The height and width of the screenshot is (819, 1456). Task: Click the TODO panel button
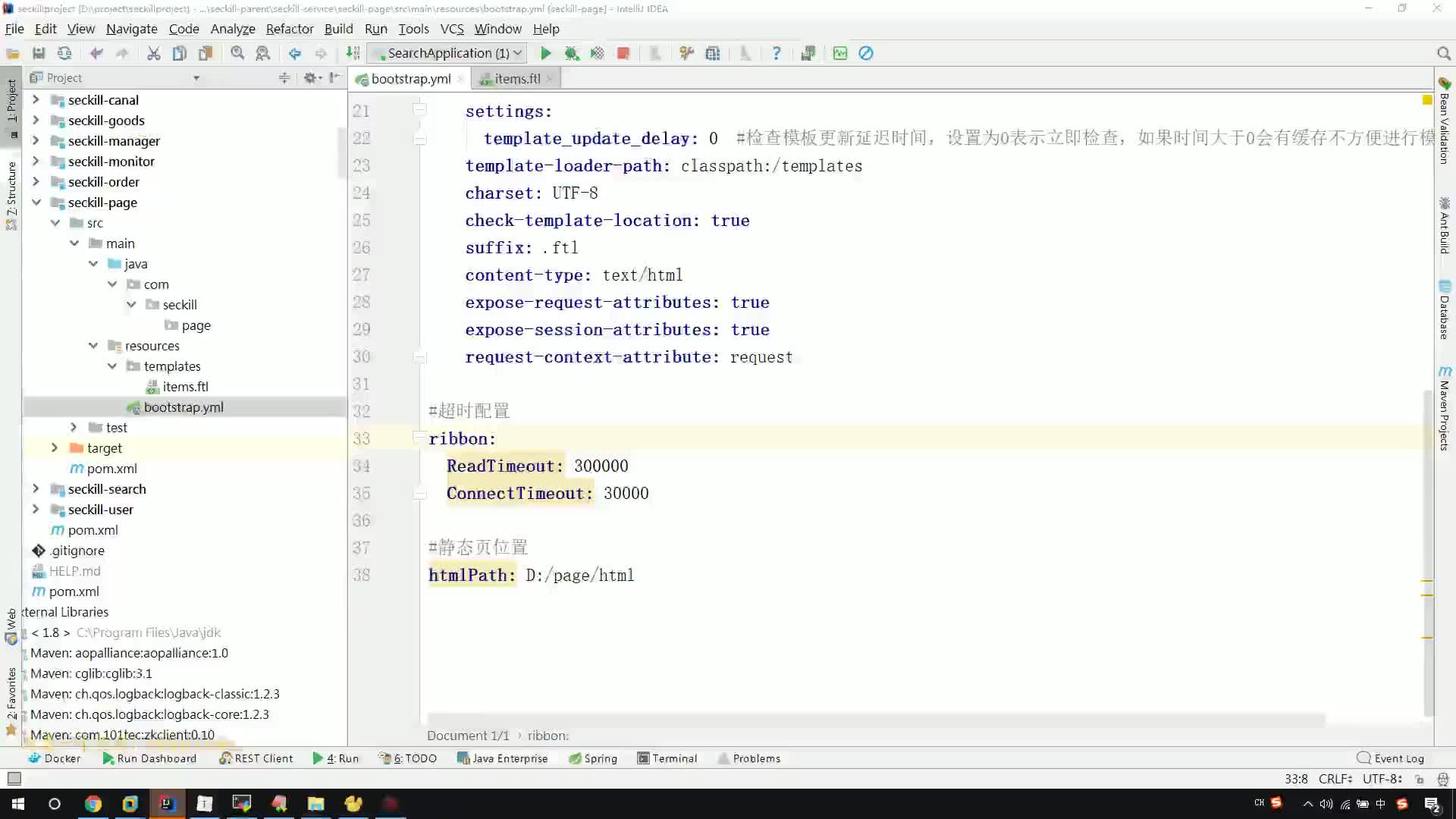[x=414, y=758]
